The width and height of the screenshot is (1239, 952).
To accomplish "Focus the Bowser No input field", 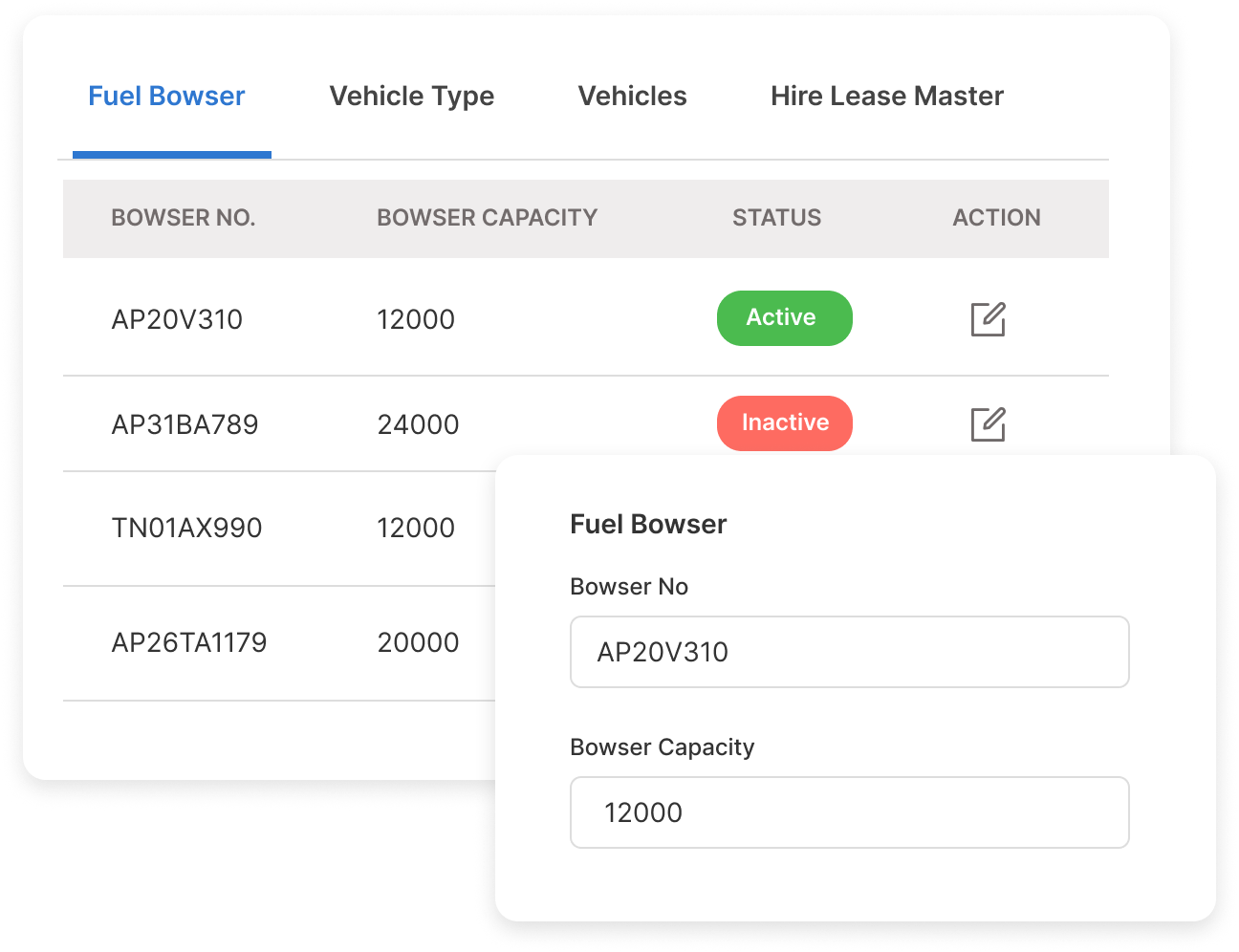I will [849, 652].
